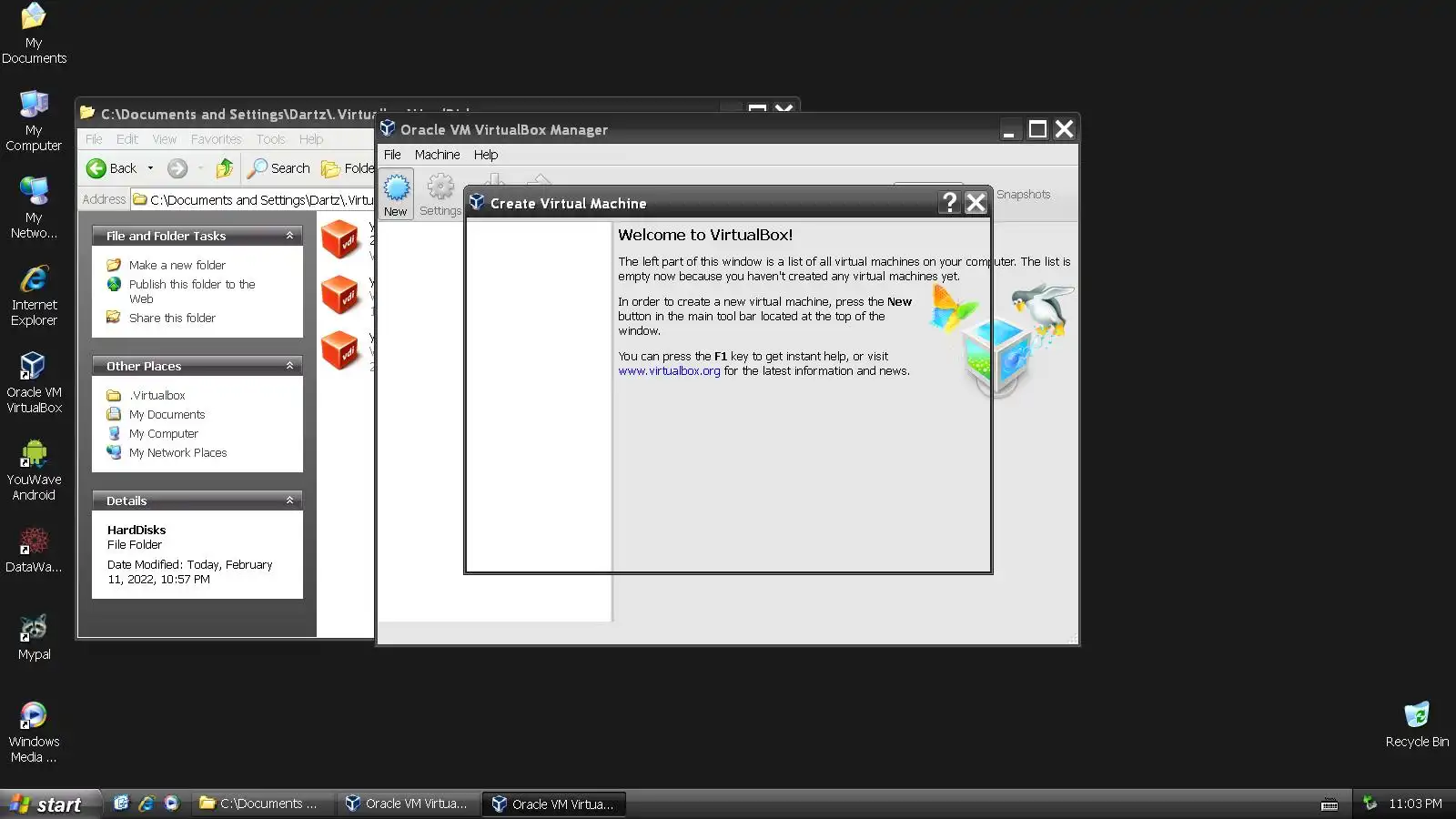Image resolution: width=1456 pixels, height=819 pixels.
Task: Collapse the Details panel
Action: pyautogui.click(x=289, y=500)
